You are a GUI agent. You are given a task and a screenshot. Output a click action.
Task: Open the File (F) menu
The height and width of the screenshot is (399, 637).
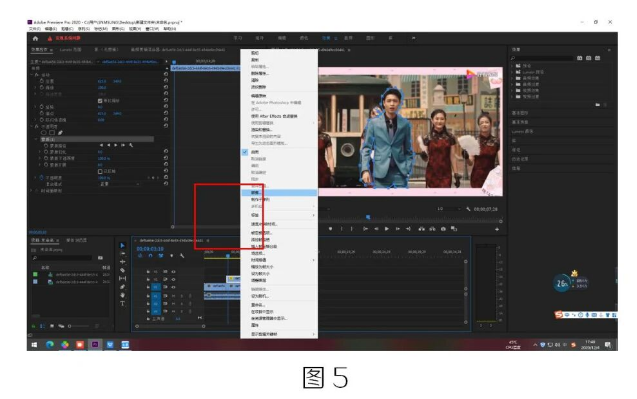coord(35,29)
